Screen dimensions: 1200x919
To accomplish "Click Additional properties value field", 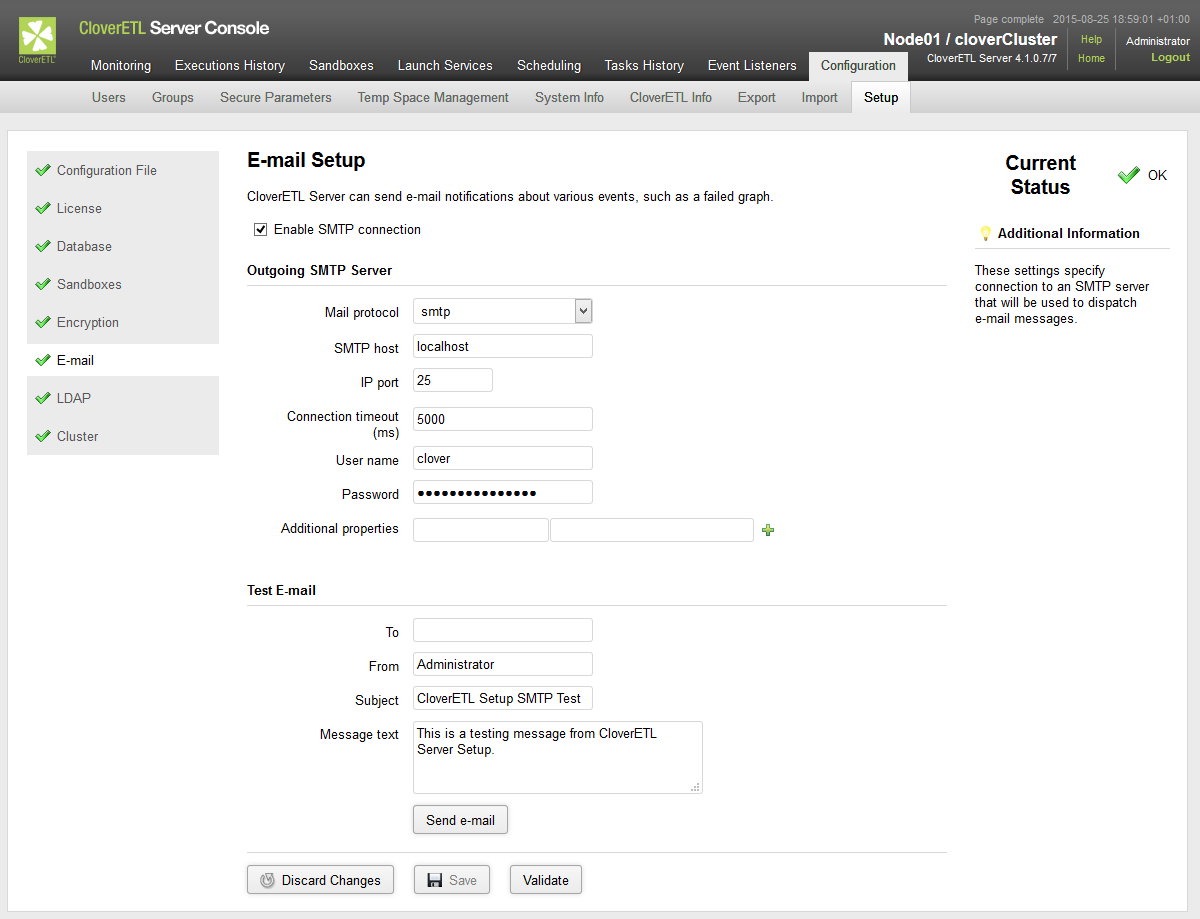I will [x=652, y=530].
